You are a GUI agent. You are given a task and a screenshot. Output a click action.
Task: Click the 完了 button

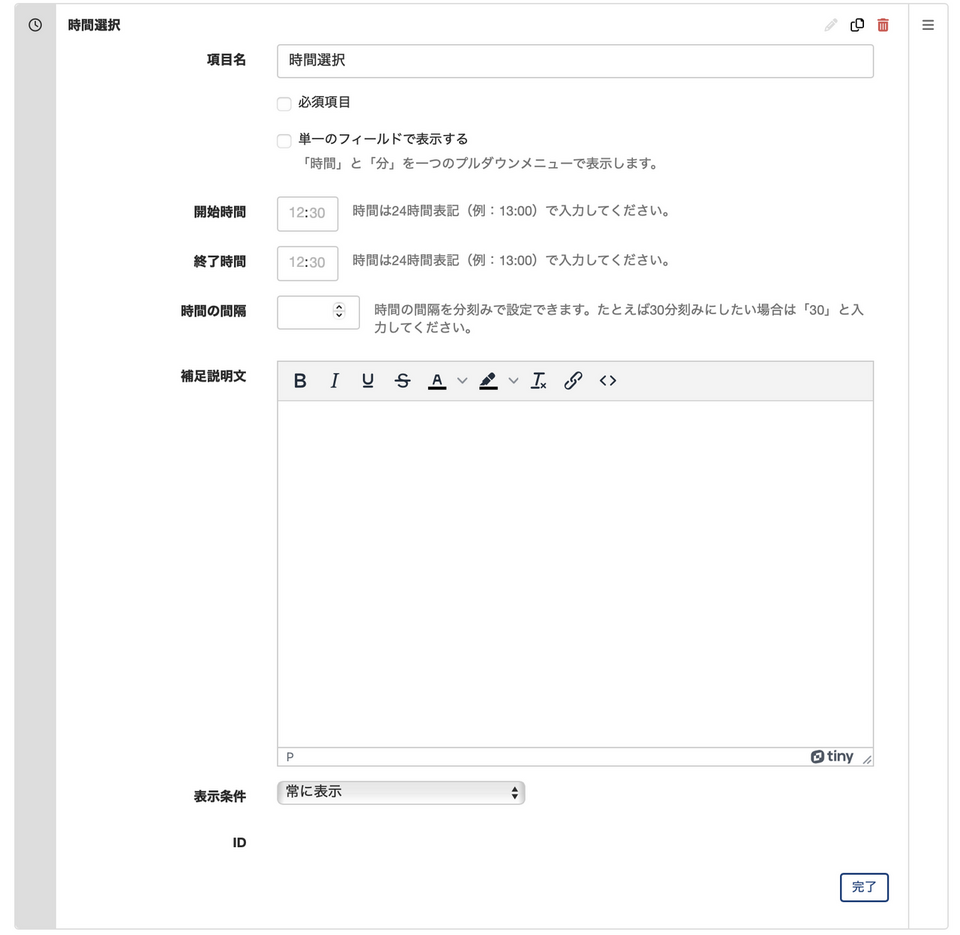864,887
